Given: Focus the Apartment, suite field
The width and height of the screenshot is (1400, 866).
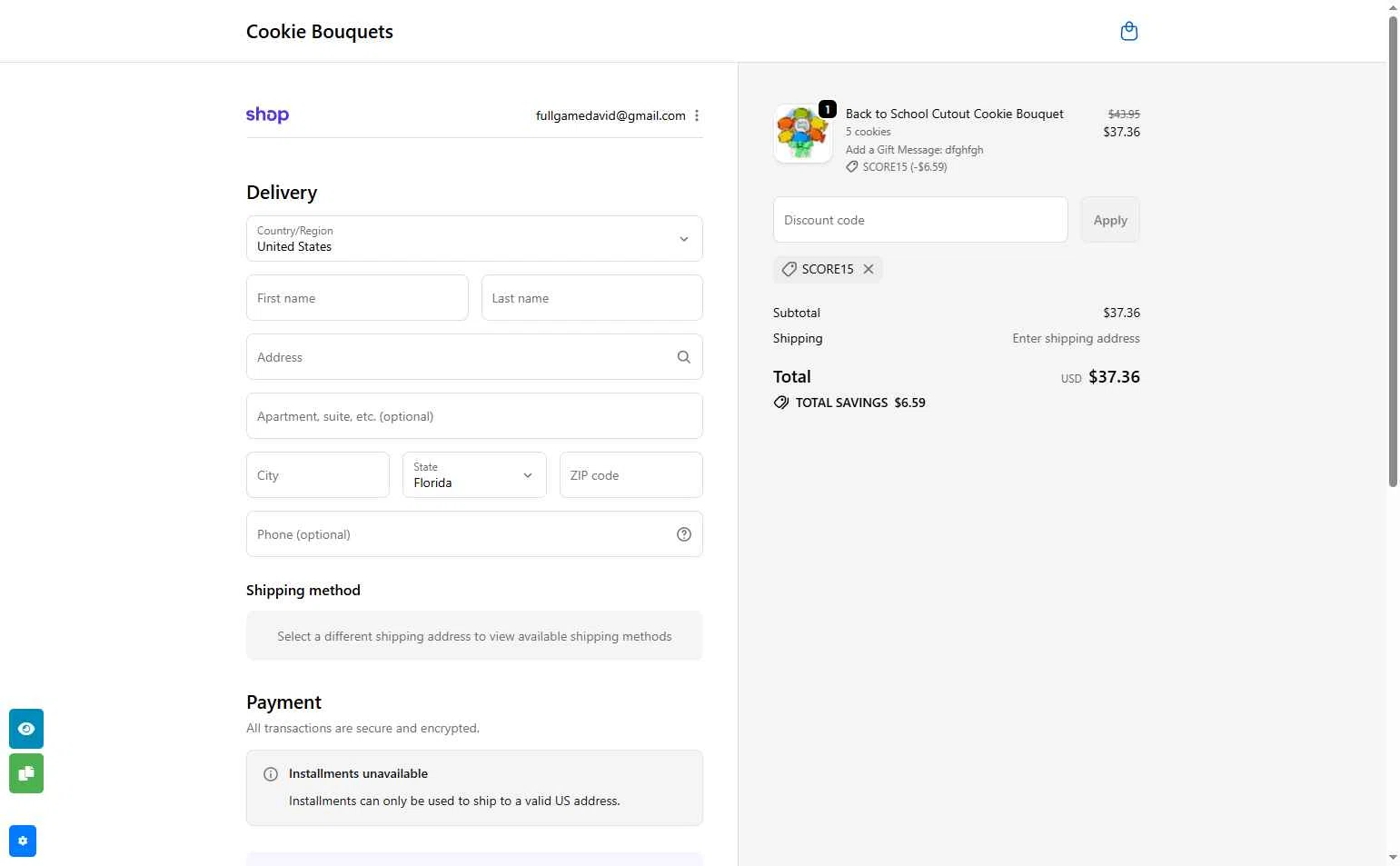Looking at the screenshot, I should click(x=474, y=416).
